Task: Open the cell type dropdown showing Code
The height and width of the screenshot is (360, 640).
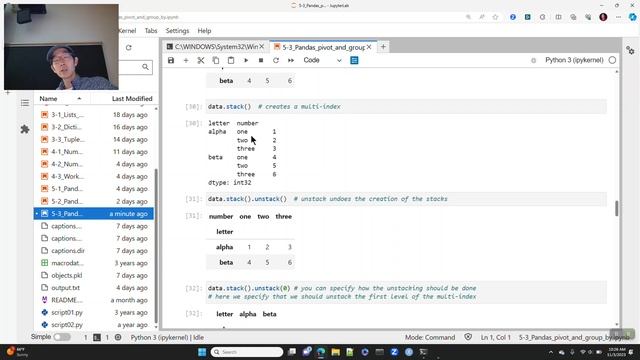Action: point(322,60)
